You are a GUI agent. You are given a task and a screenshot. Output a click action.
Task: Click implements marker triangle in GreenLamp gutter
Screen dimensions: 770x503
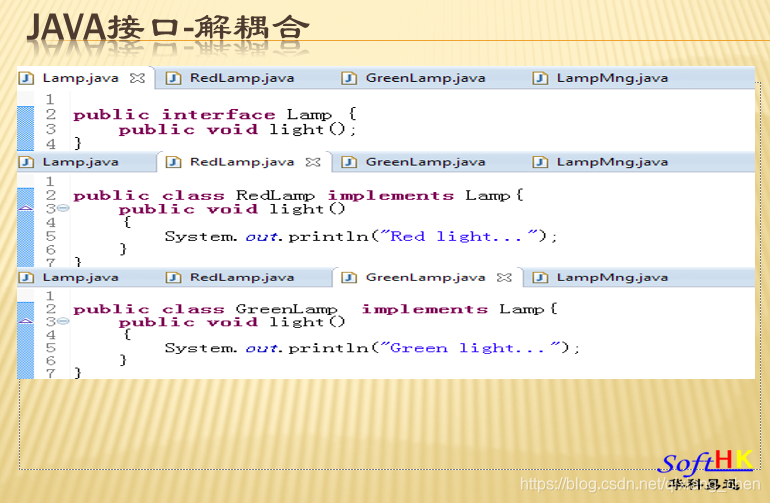(26, 321)
